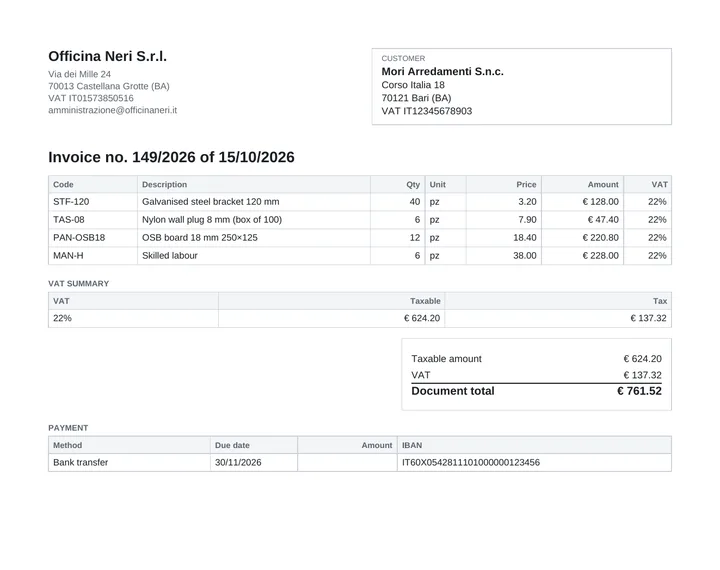Select price 38.00 in MAN-H row
The height and width of the screenshot is (570, 720).
[525, 255]
